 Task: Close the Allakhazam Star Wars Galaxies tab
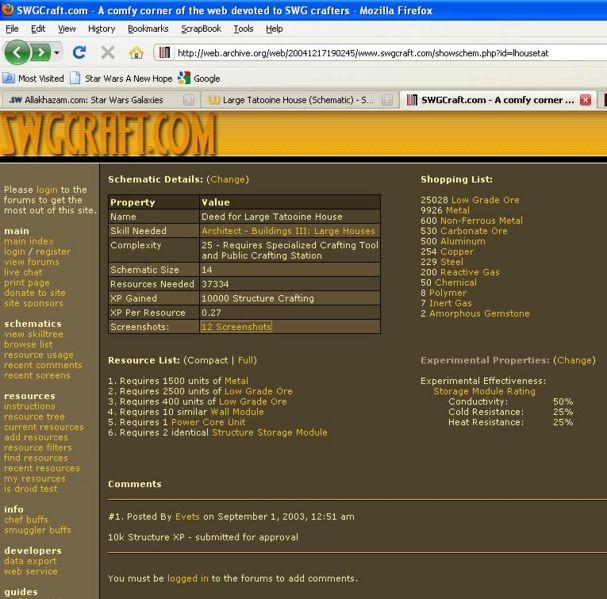(x=189, y=100)
